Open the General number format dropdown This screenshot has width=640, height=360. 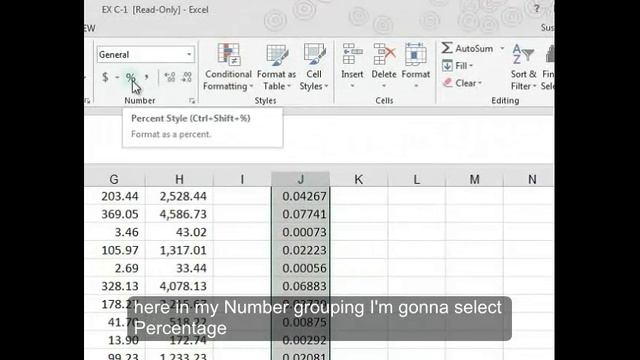189,54
